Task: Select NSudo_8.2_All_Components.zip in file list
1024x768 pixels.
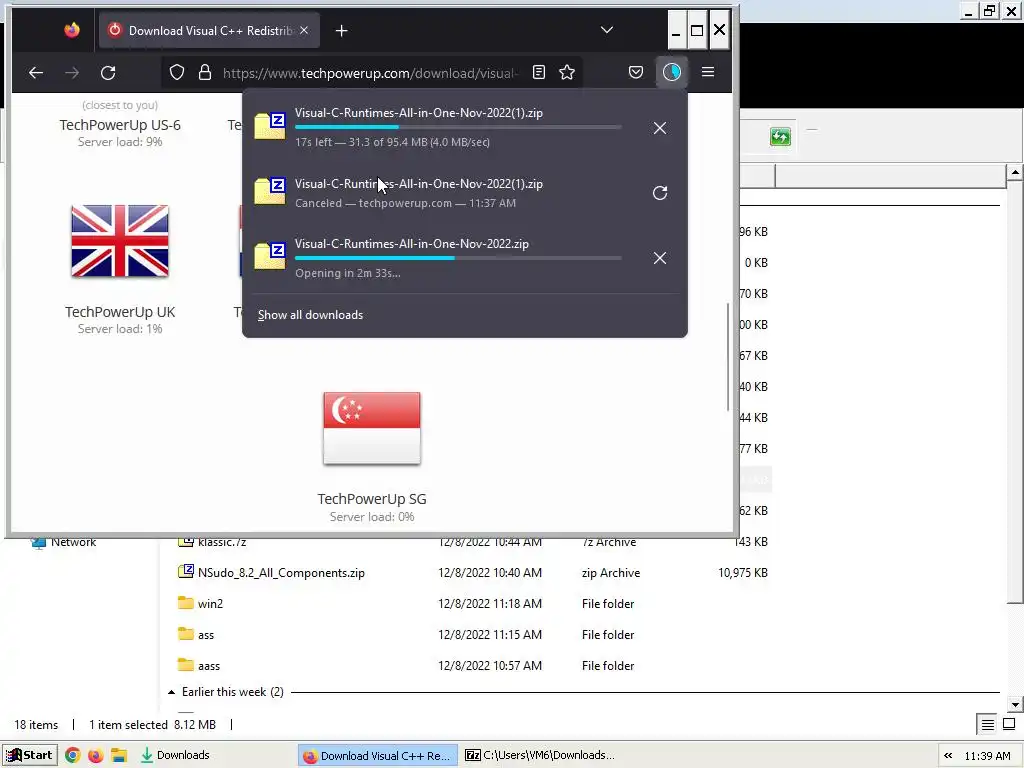Action: click(281, 573)
